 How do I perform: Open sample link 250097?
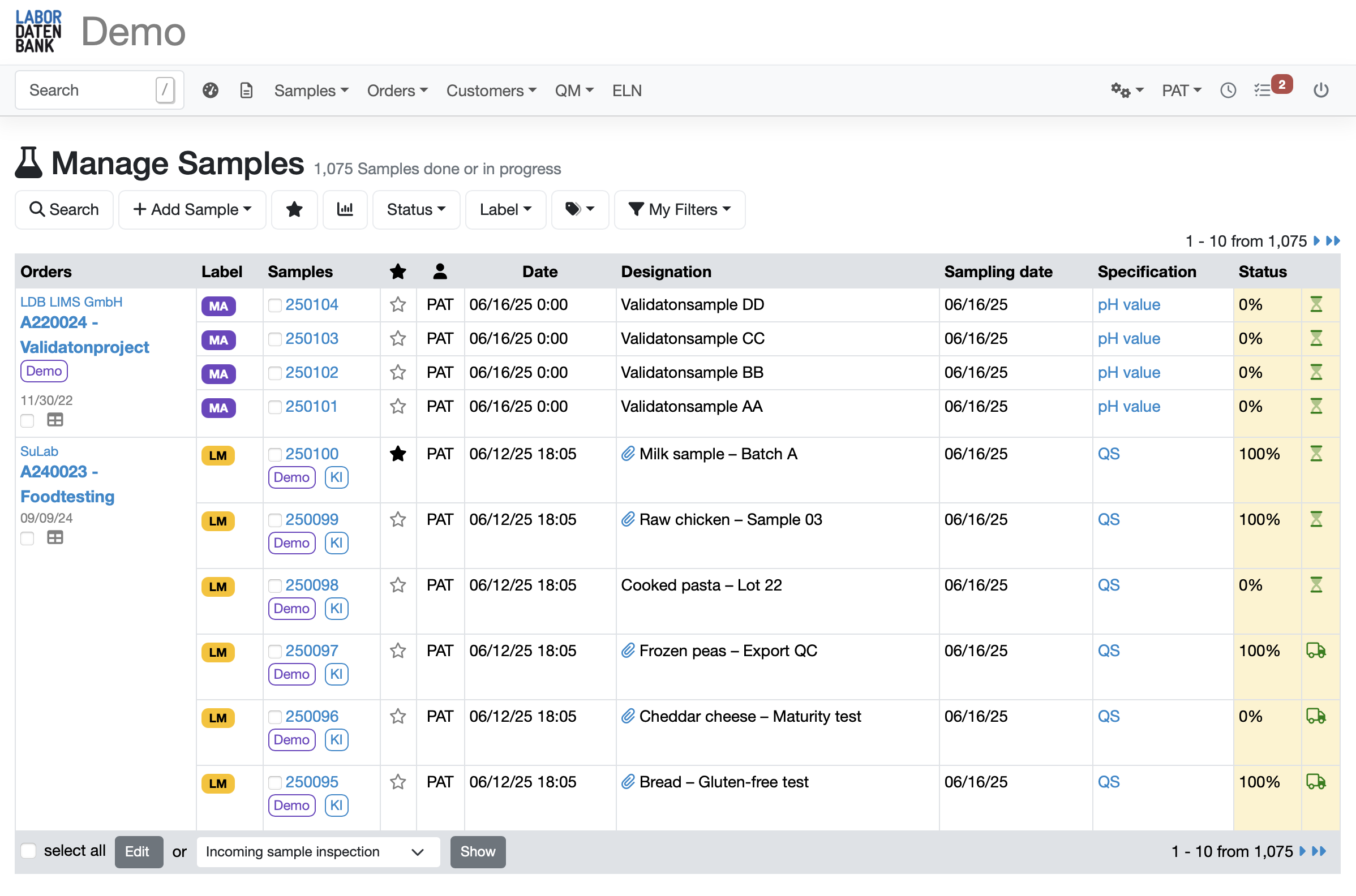312,651
